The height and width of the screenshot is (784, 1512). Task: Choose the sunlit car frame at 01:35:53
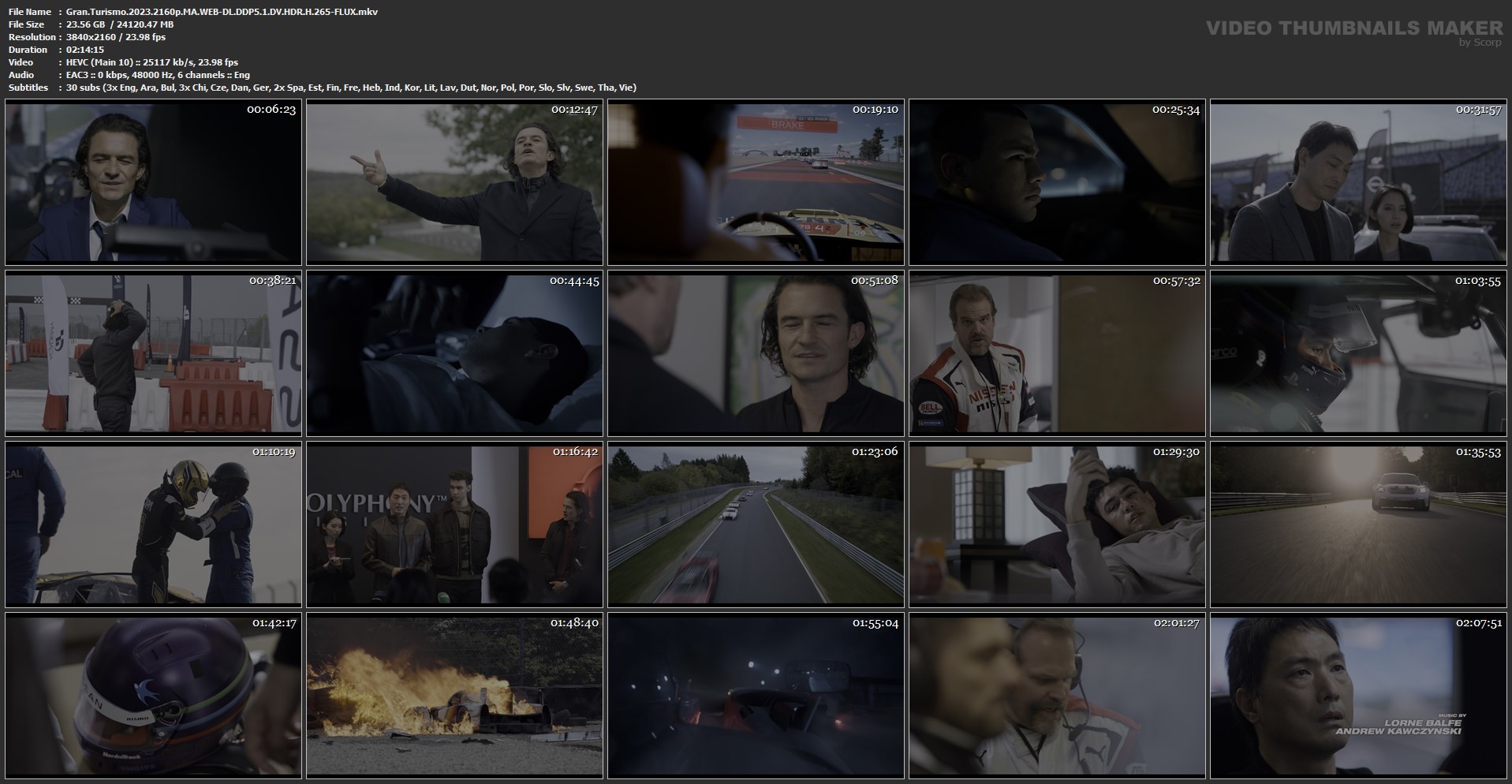1358,525
